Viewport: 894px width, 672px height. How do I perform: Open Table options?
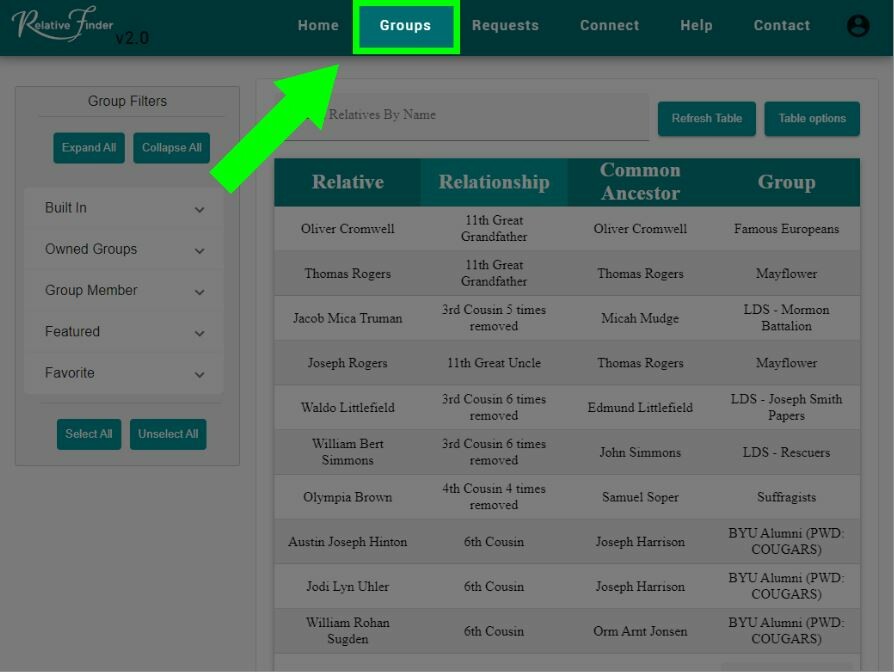pos(812,119)
